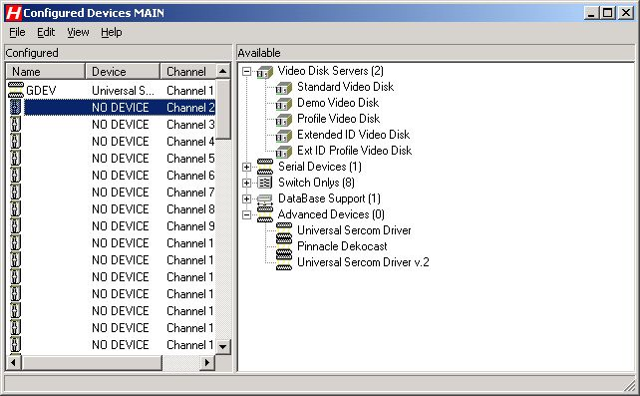Click the icon of Channel 4 row
Viewport: 640px width, 396px height.
[x=15, y=141]
